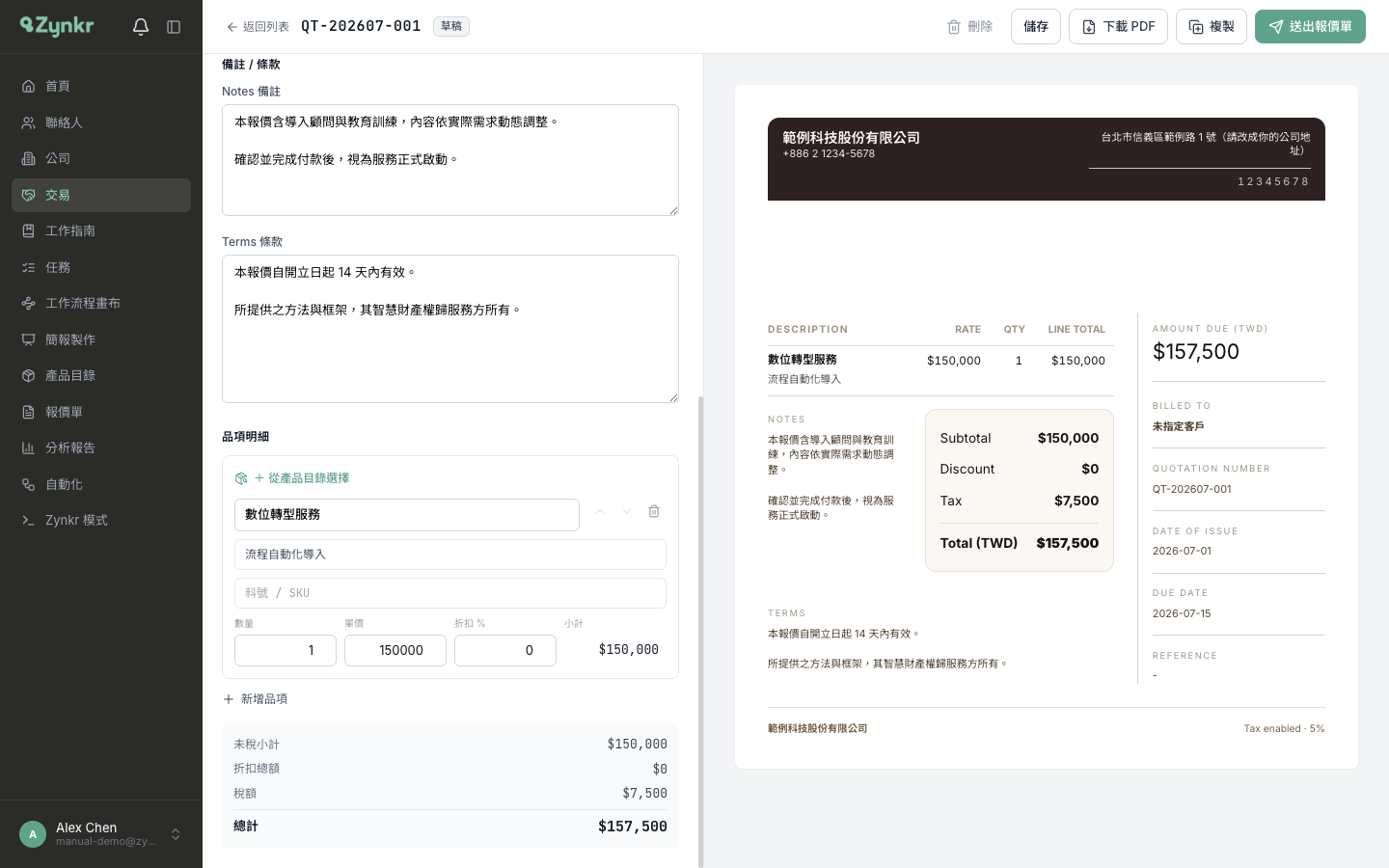Viewport: 1389px width, 868px height.
Task: Move the line item up arrow
Action: pos(600,512)
